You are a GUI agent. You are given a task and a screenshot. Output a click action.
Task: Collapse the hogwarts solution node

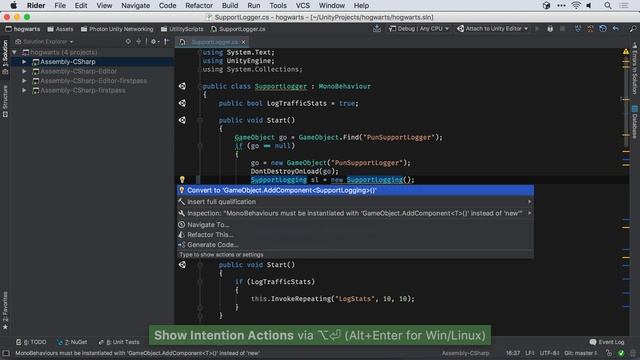(x=15, y=52)
